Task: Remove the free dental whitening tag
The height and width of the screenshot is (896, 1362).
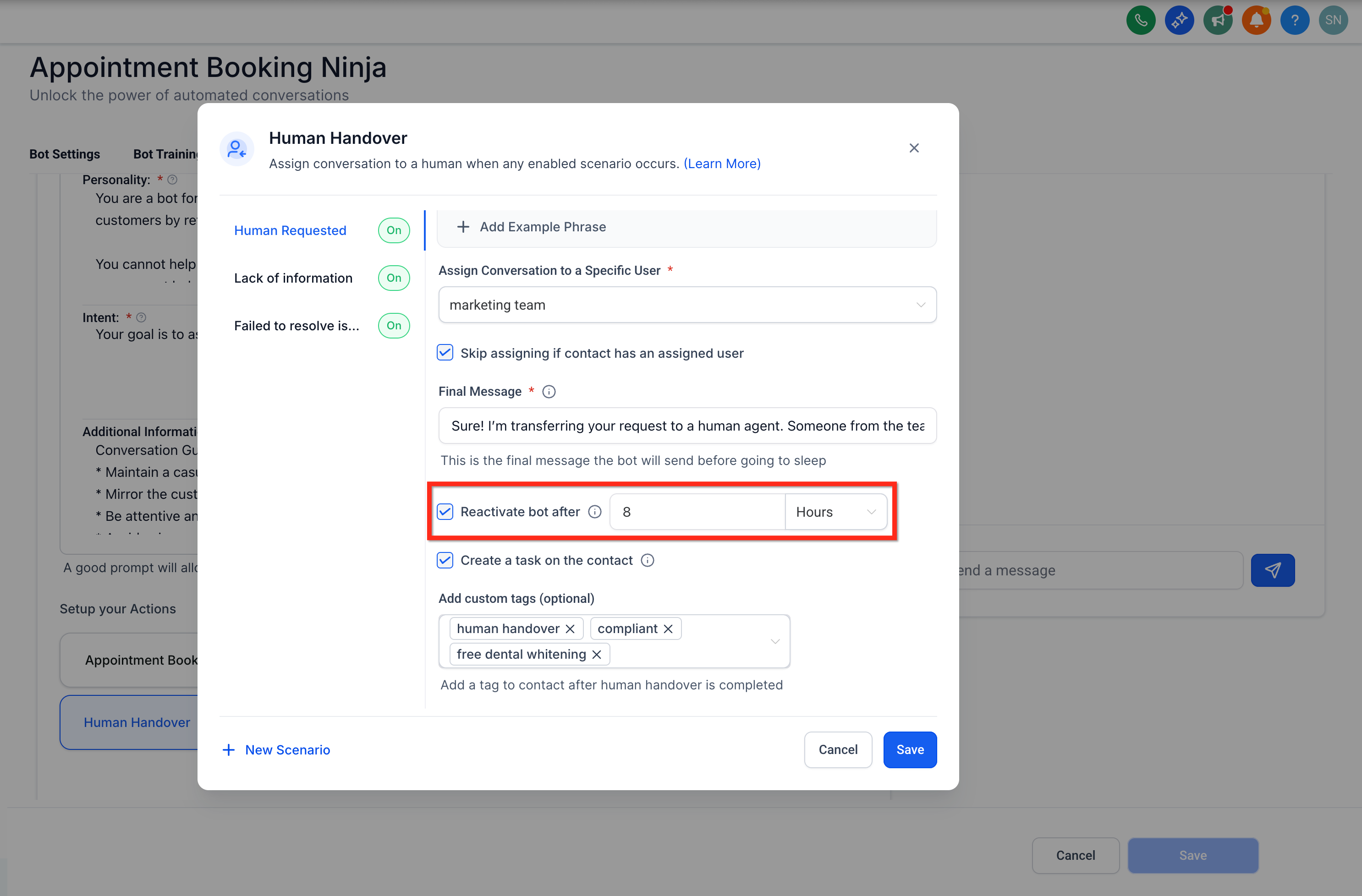Action: coord(596,655)
